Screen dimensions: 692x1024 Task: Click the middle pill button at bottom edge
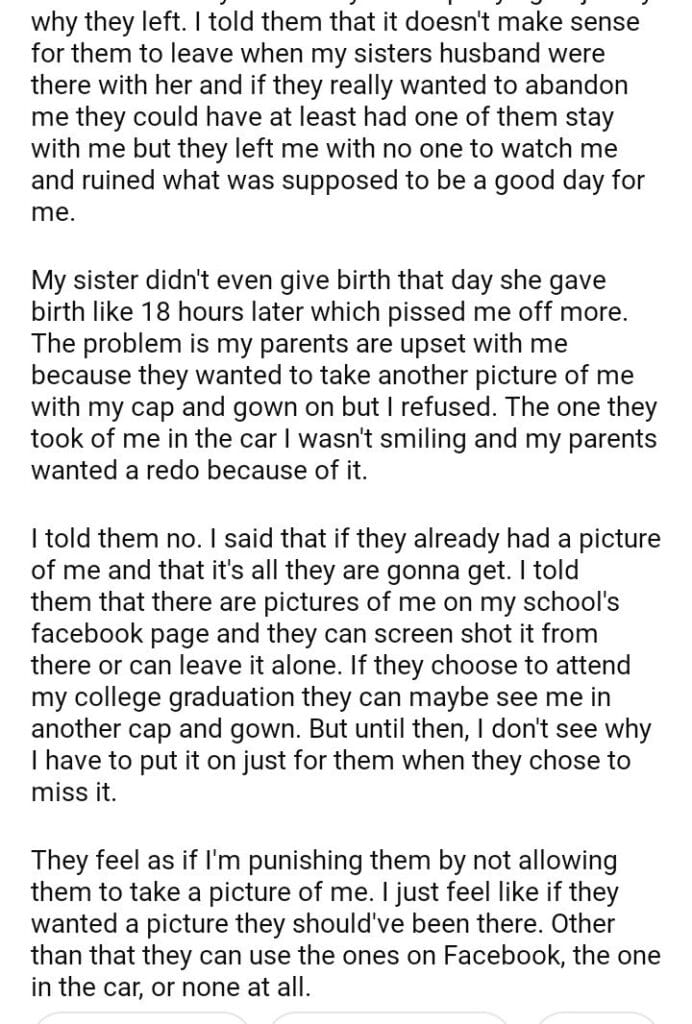(387, 1018)
